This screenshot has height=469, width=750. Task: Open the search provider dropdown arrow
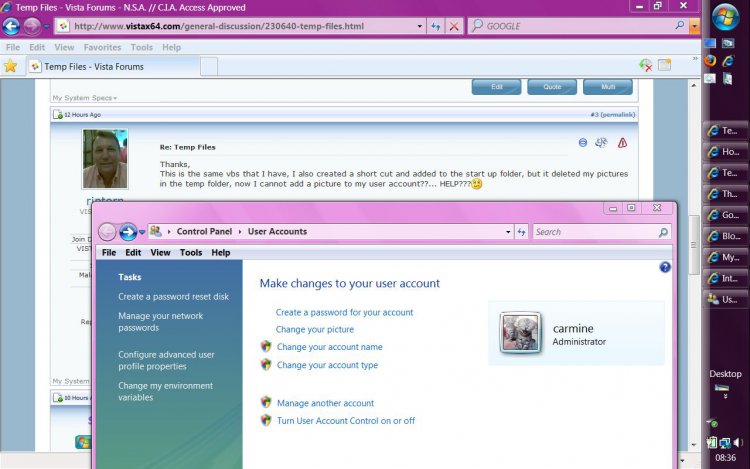point(694,26)
